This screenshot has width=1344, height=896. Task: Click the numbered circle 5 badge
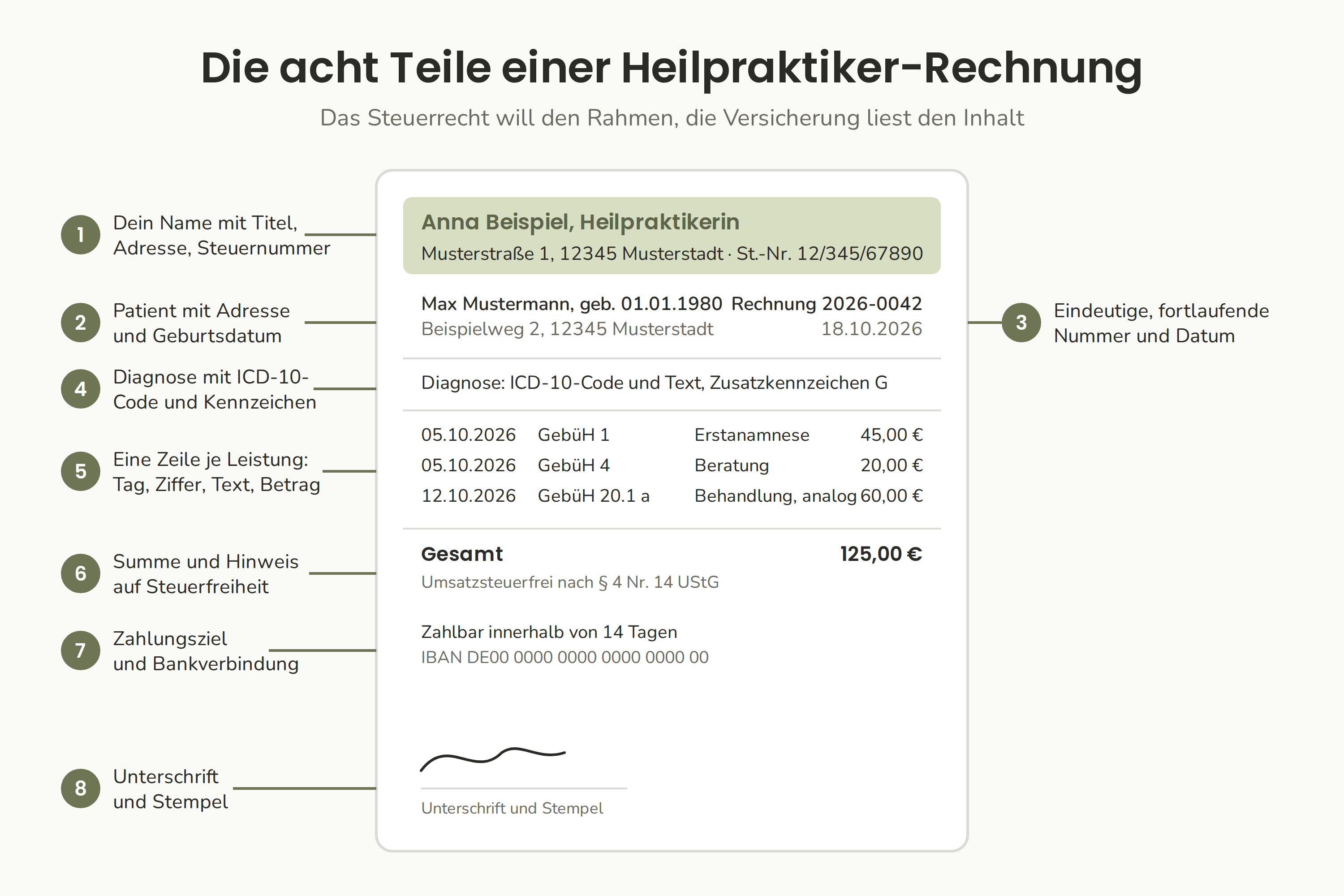click(81, 471)
